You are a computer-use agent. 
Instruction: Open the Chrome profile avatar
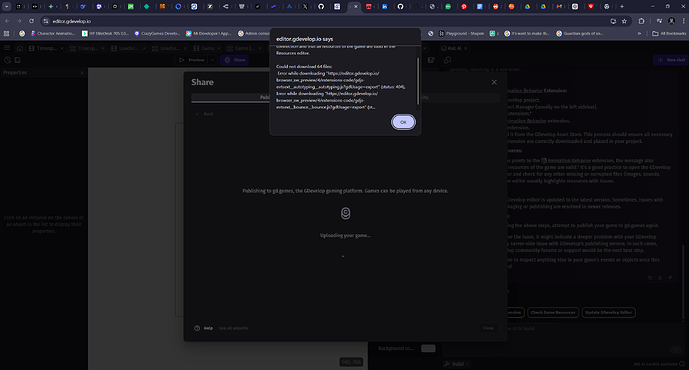(671, 21)
